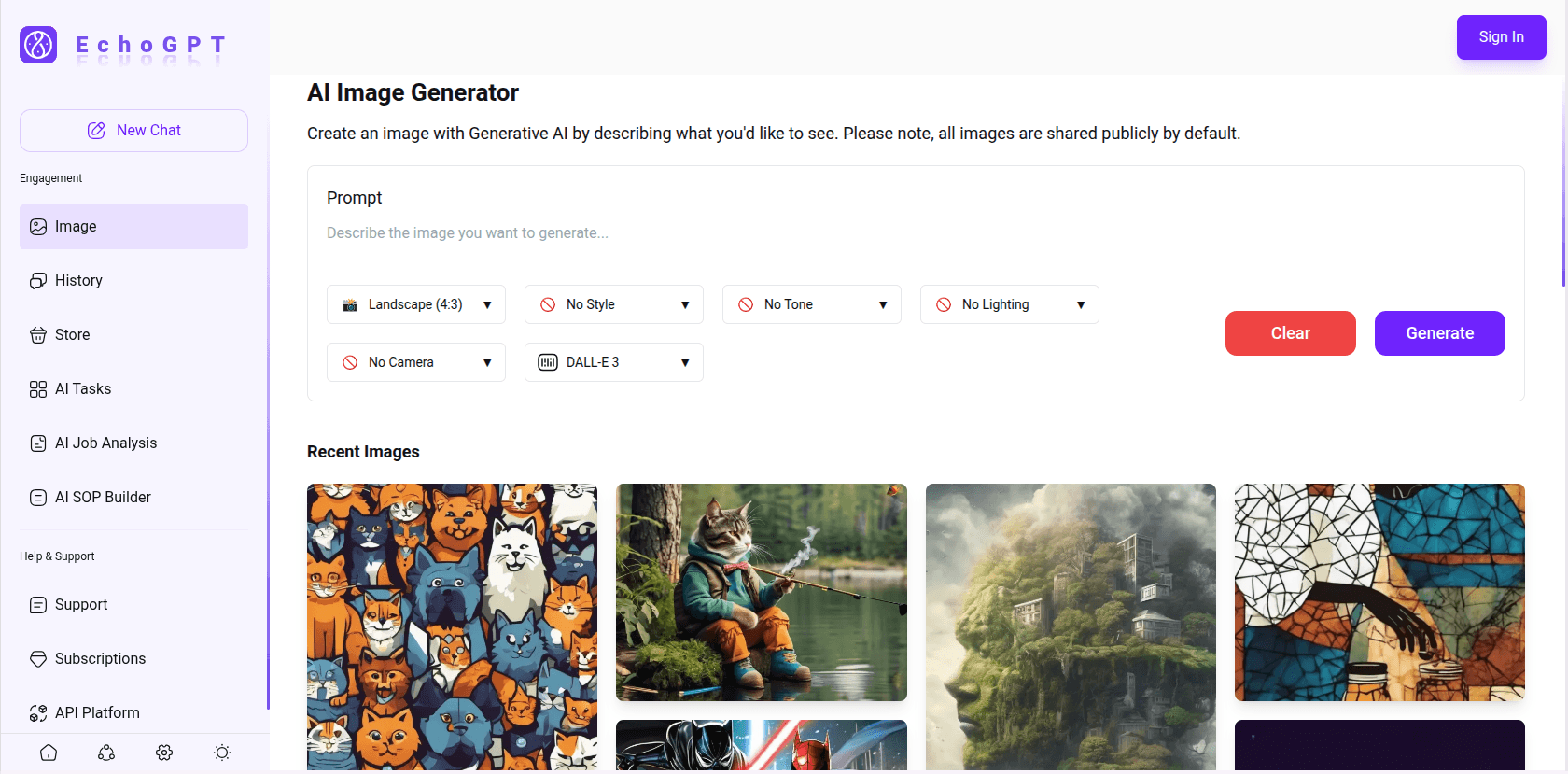Click the EchoGPT logo icon
The height and width of the screenshot is (774, 1568).
38,45
